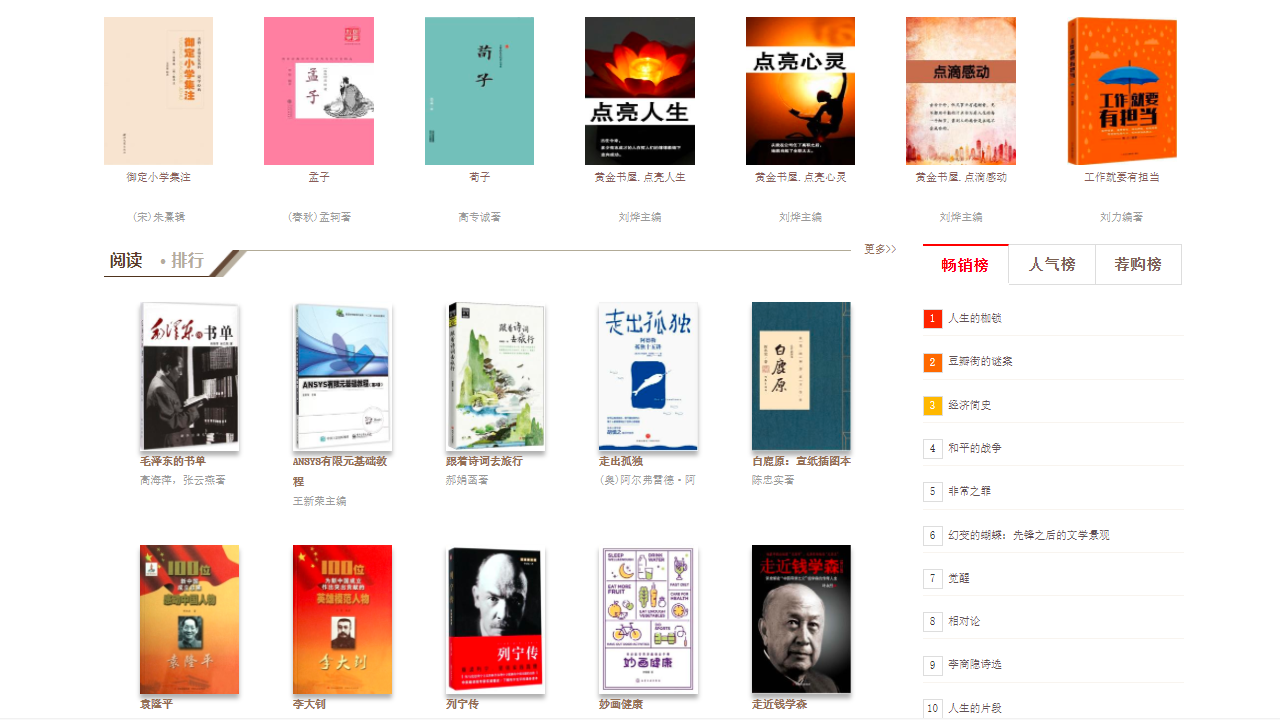Open 和平的战争 in the bestseller list

[977, 448]
